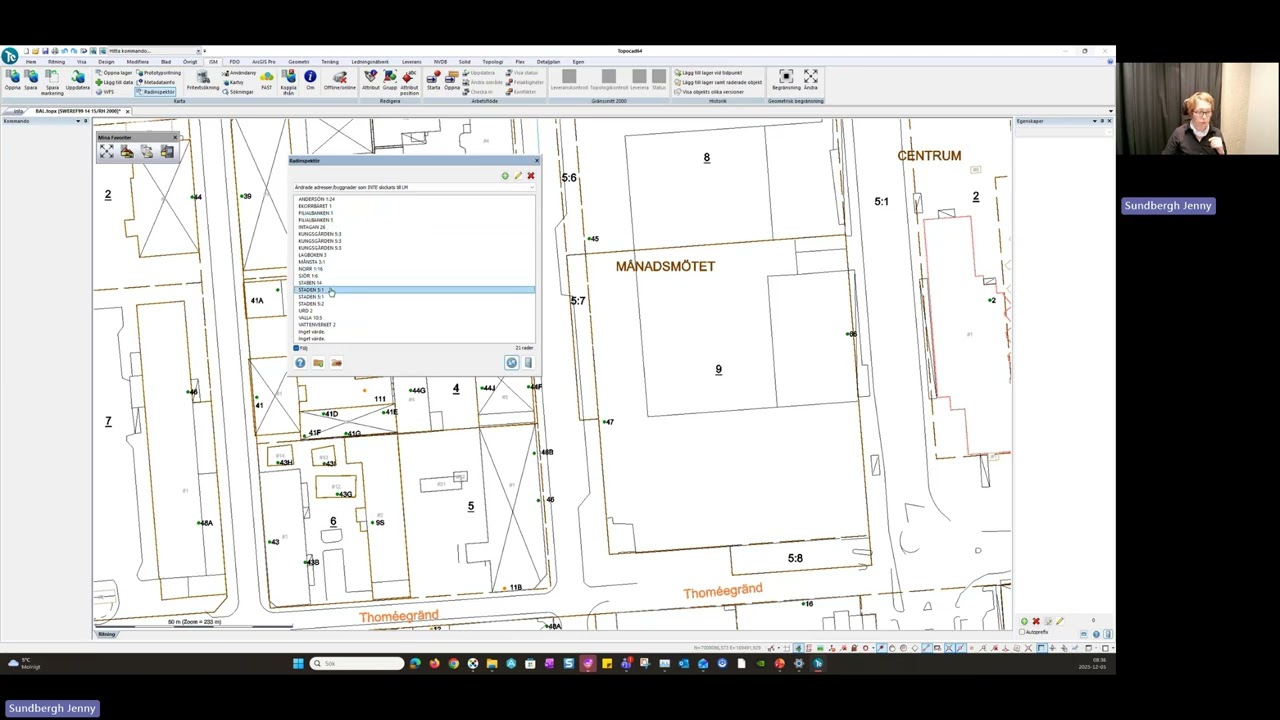Select row INTAGAN 26
1280x720 pixels.
pos(414,227)
